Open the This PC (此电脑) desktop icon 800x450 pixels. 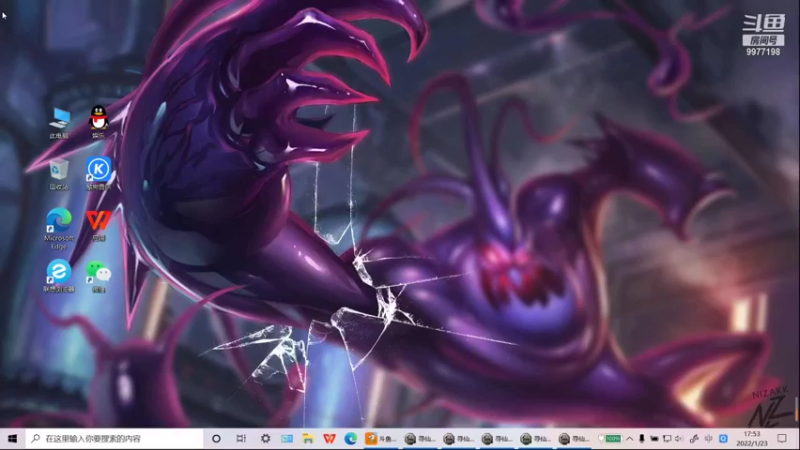(59, 123)
